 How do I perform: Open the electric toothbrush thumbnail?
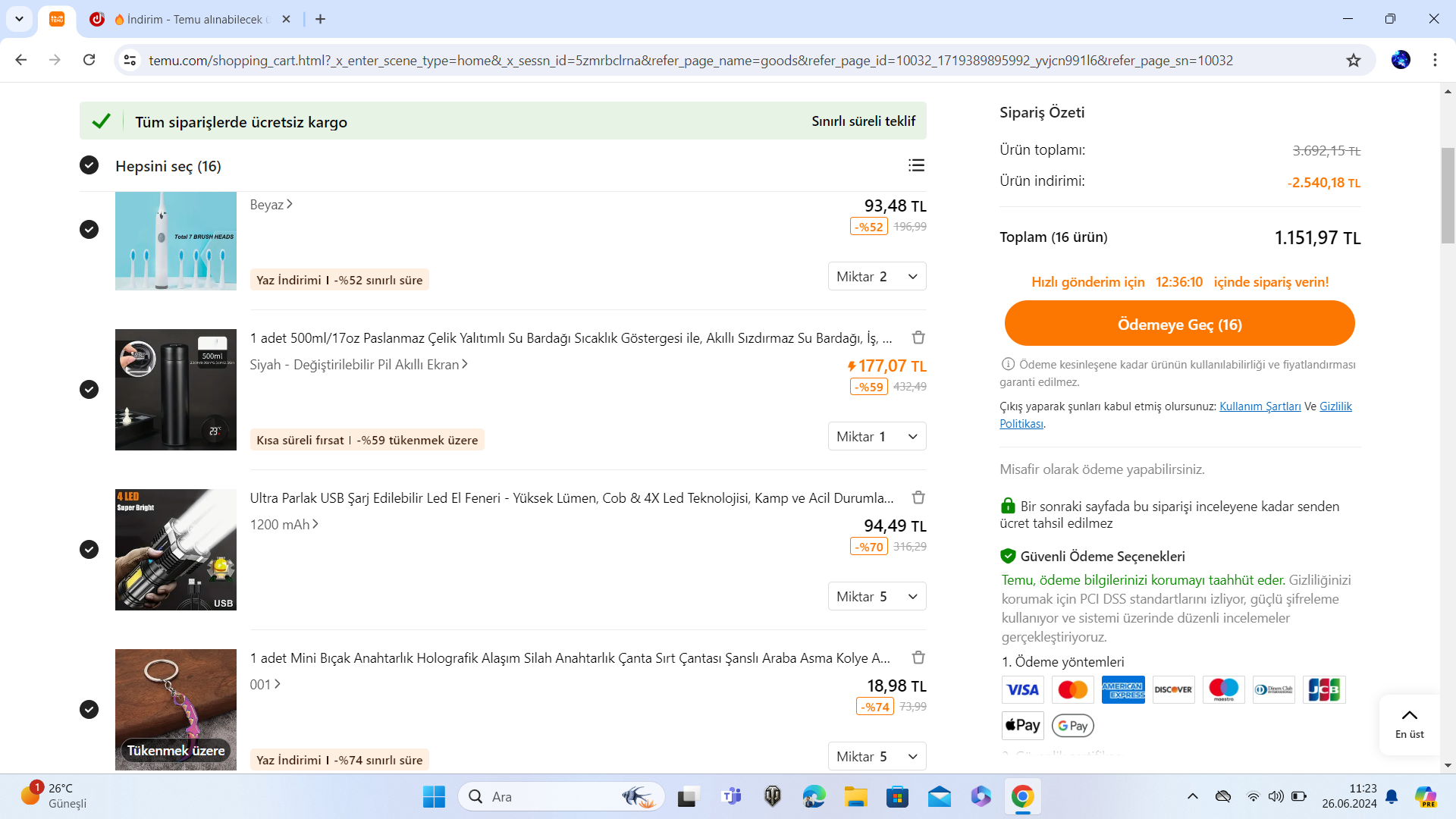(176, 241)
